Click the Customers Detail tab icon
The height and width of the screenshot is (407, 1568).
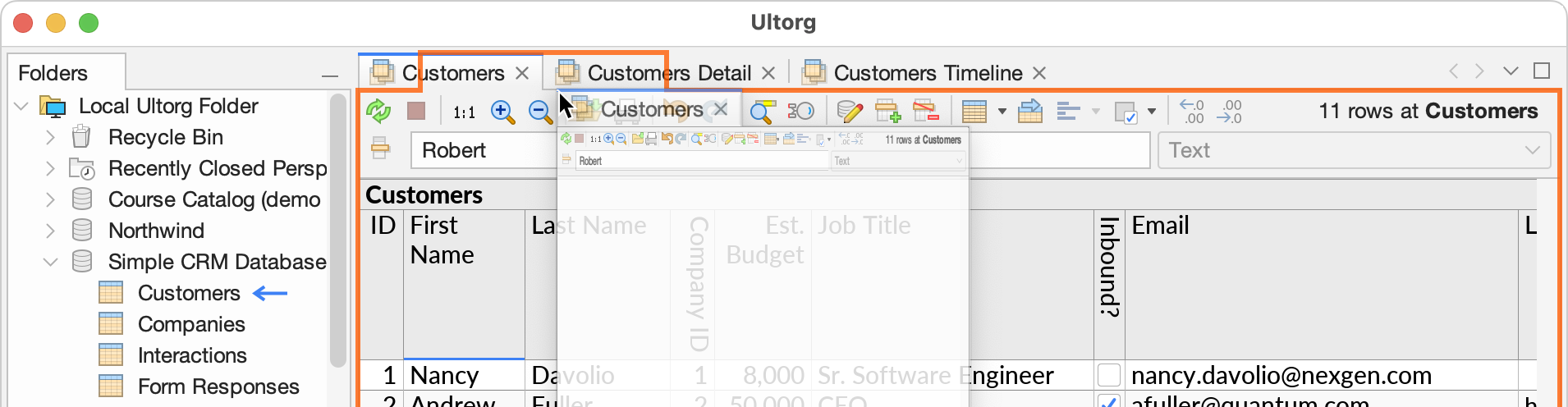[567, 72]
